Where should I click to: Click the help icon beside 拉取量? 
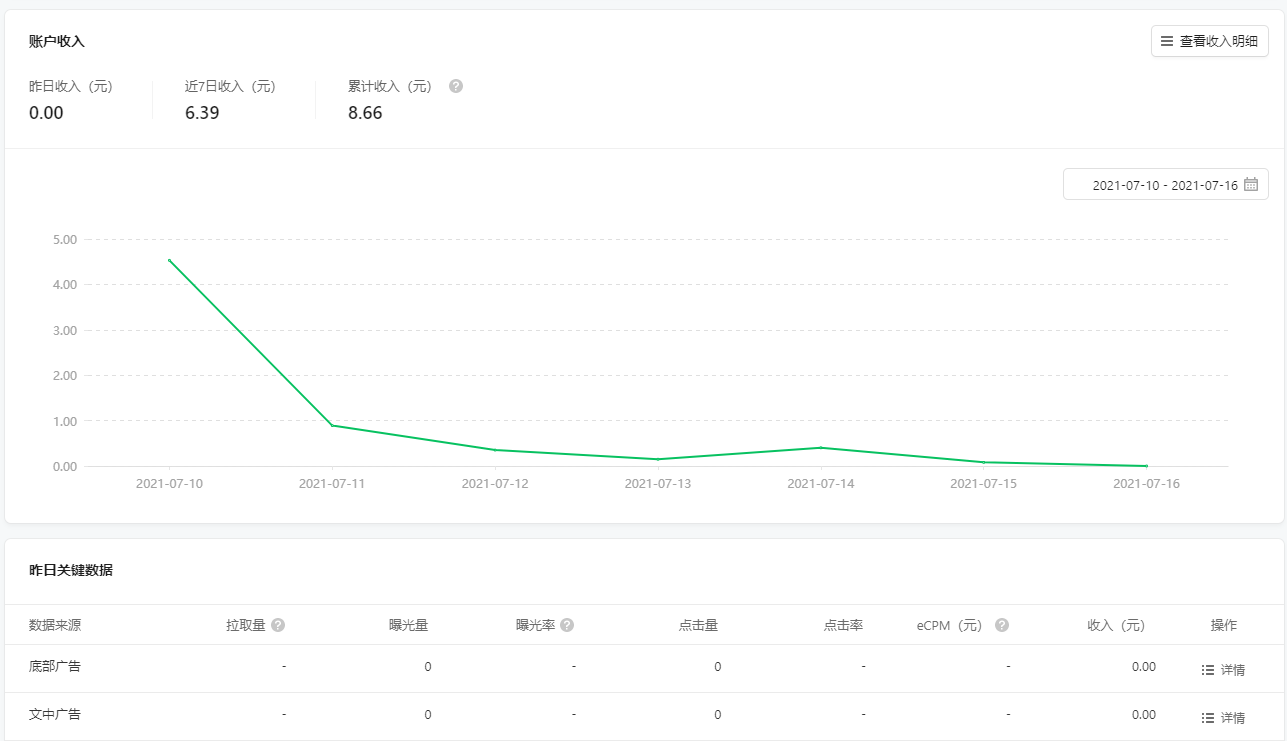[x=278, y=625]
